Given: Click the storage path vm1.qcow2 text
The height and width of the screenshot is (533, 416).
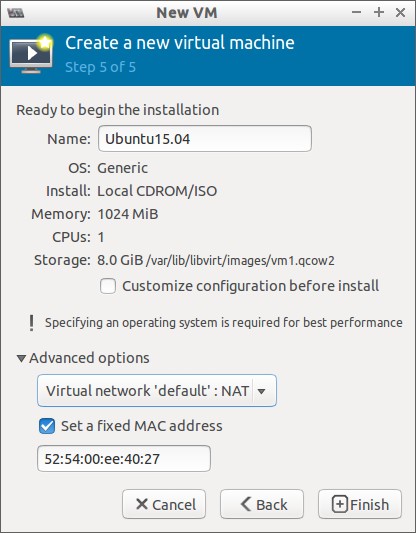Looking at the screenshot, I should click(240, 261).
